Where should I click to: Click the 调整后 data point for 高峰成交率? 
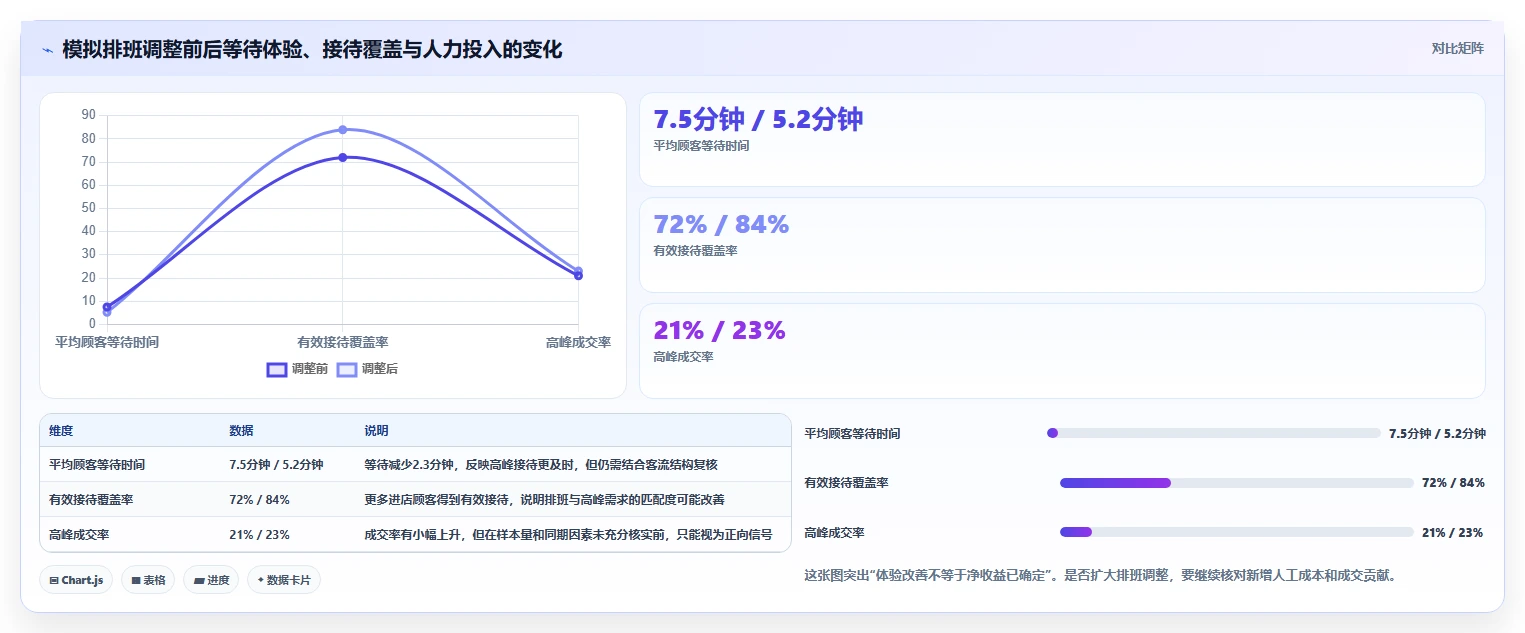coord(578,270)
